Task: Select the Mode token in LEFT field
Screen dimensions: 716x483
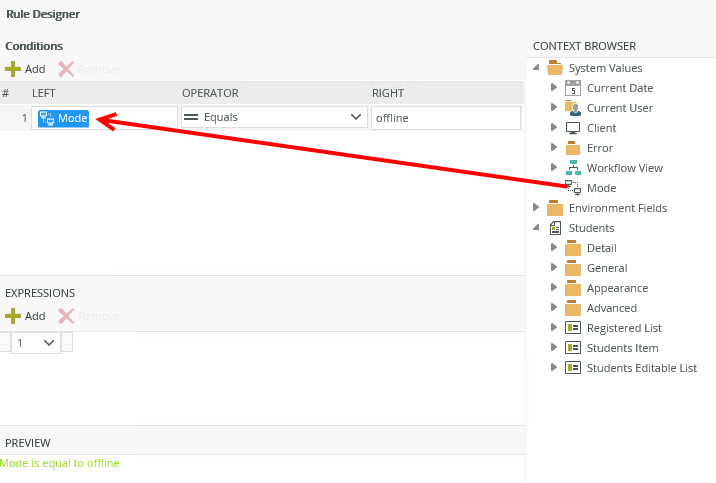Action: point(63,118)
